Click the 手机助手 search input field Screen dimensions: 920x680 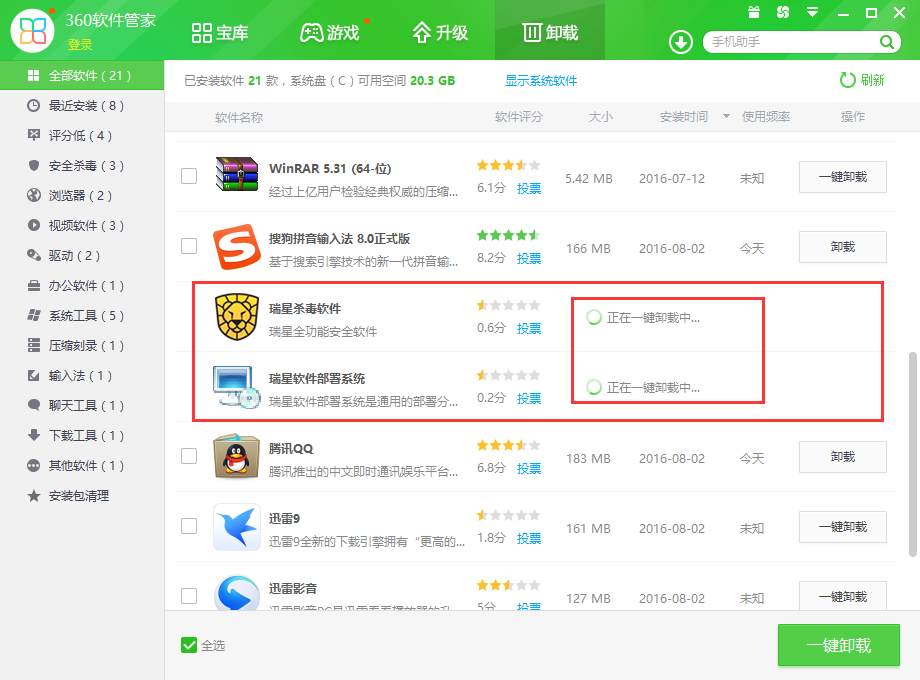click(792, 42)
